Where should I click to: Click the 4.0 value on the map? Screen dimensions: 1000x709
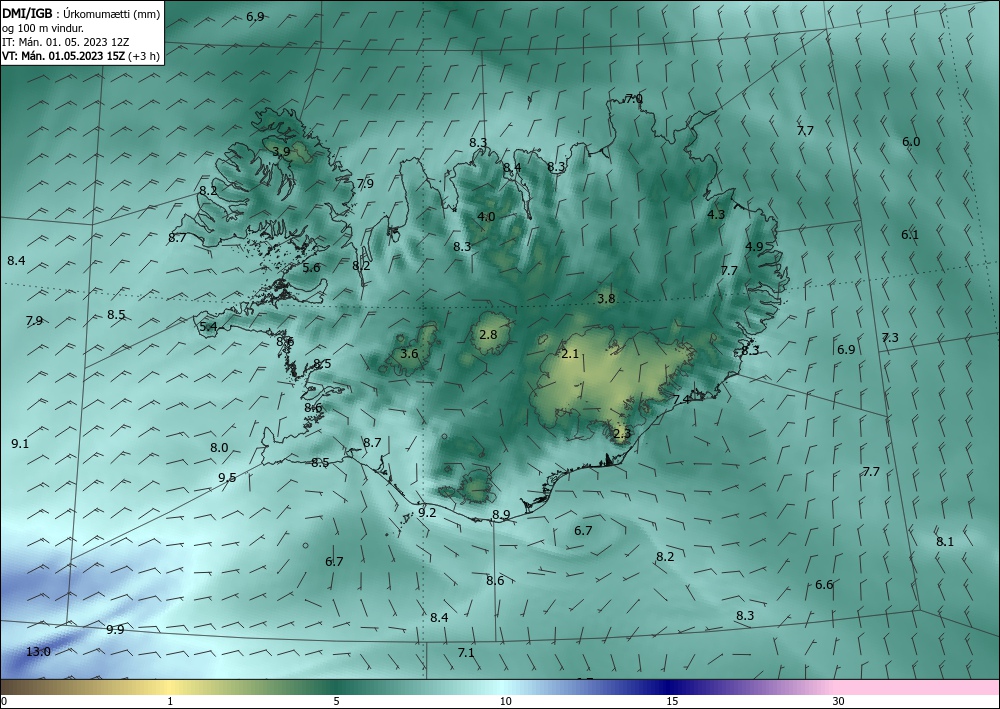tap(486, 217)
